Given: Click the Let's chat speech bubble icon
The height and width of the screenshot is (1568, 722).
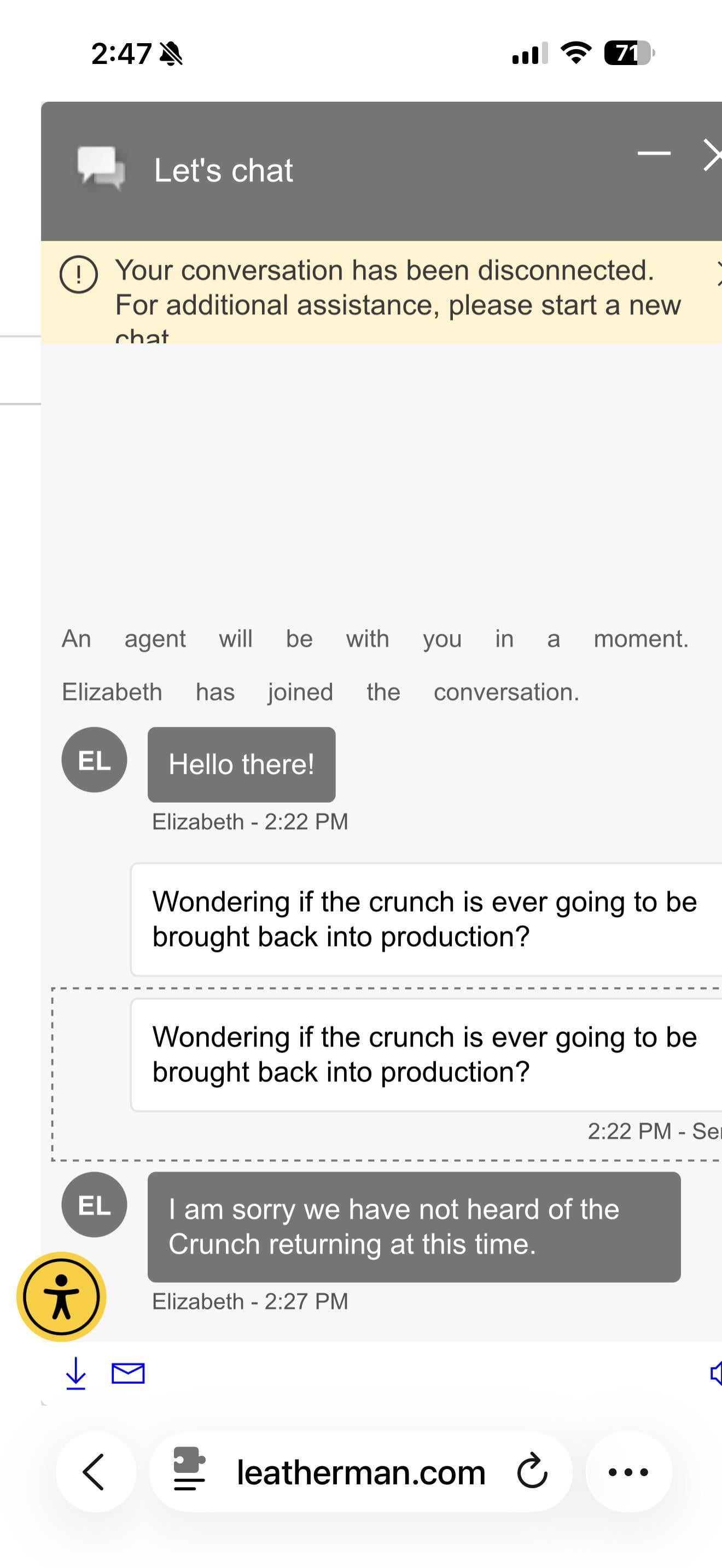Looking at the screenshot, I should 101,168.
